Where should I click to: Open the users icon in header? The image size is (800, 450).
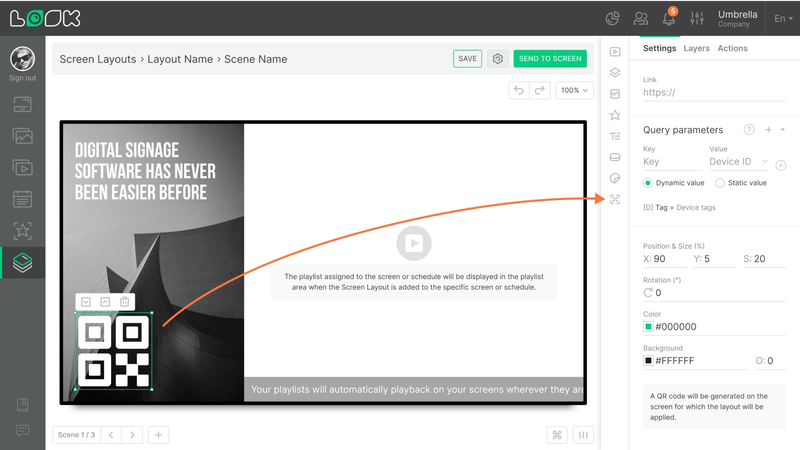click(x=640, y=18)
